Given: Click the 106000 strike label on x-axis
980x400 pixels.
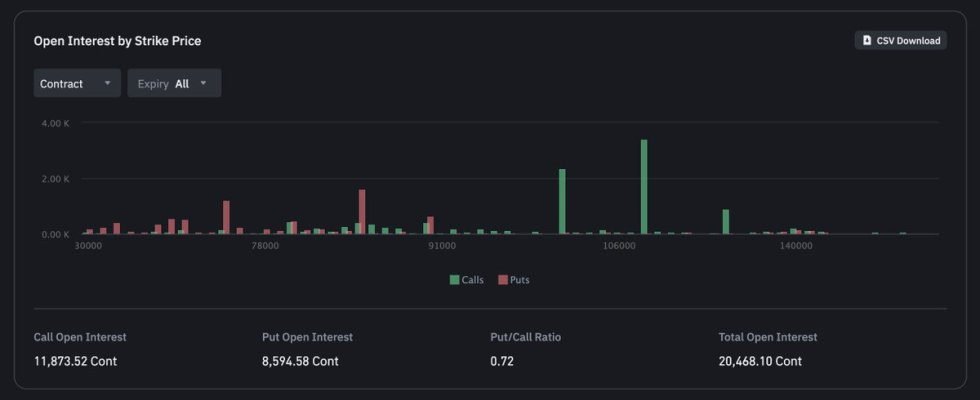Looking at the screenshot, I should tap(618, 247).
